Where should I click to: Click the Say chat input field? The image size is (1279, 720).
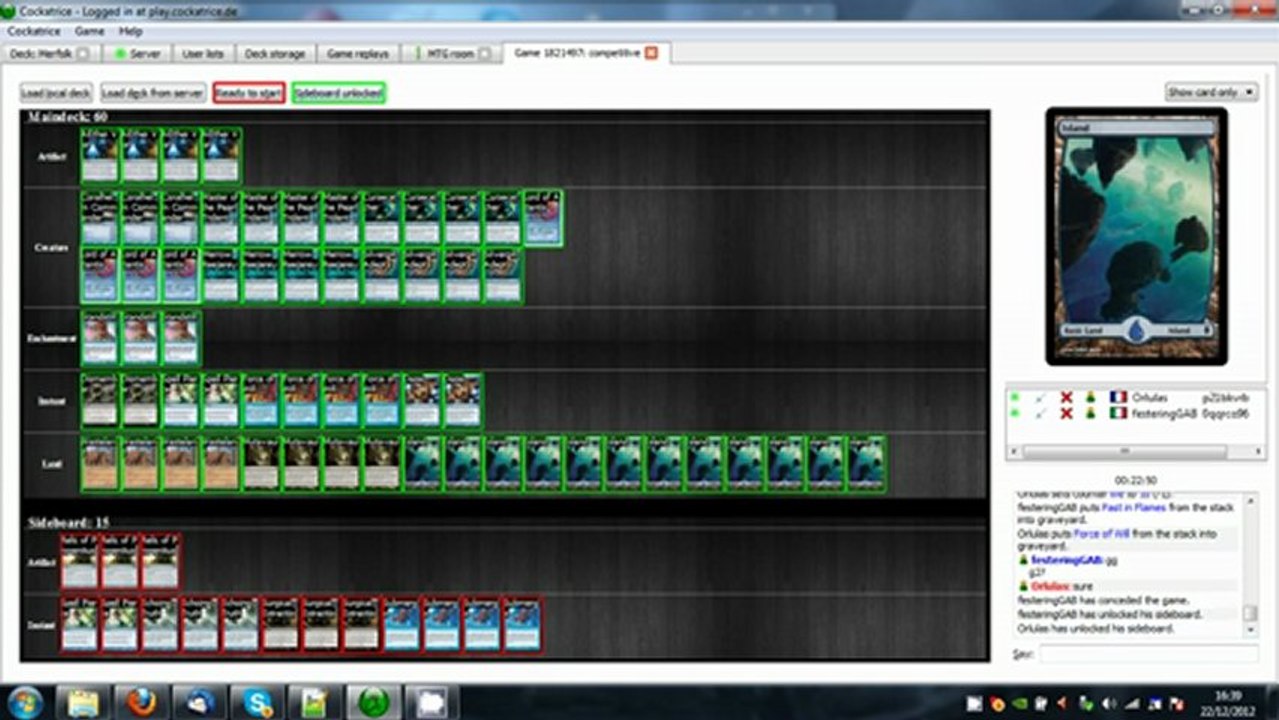[x=1148, y=654]
